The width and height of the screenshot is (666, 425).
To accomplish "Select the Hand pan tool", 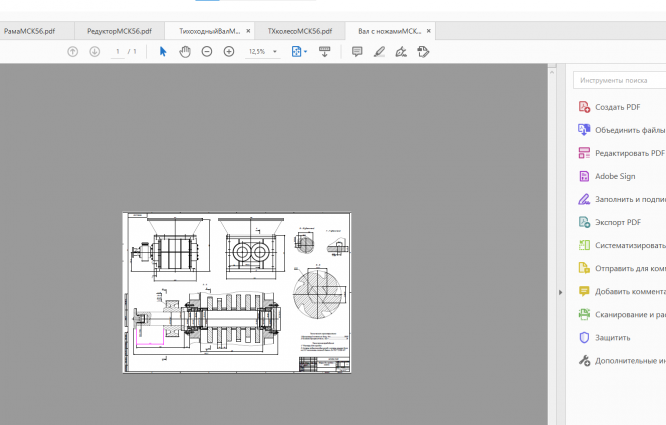I will [185, 51].
